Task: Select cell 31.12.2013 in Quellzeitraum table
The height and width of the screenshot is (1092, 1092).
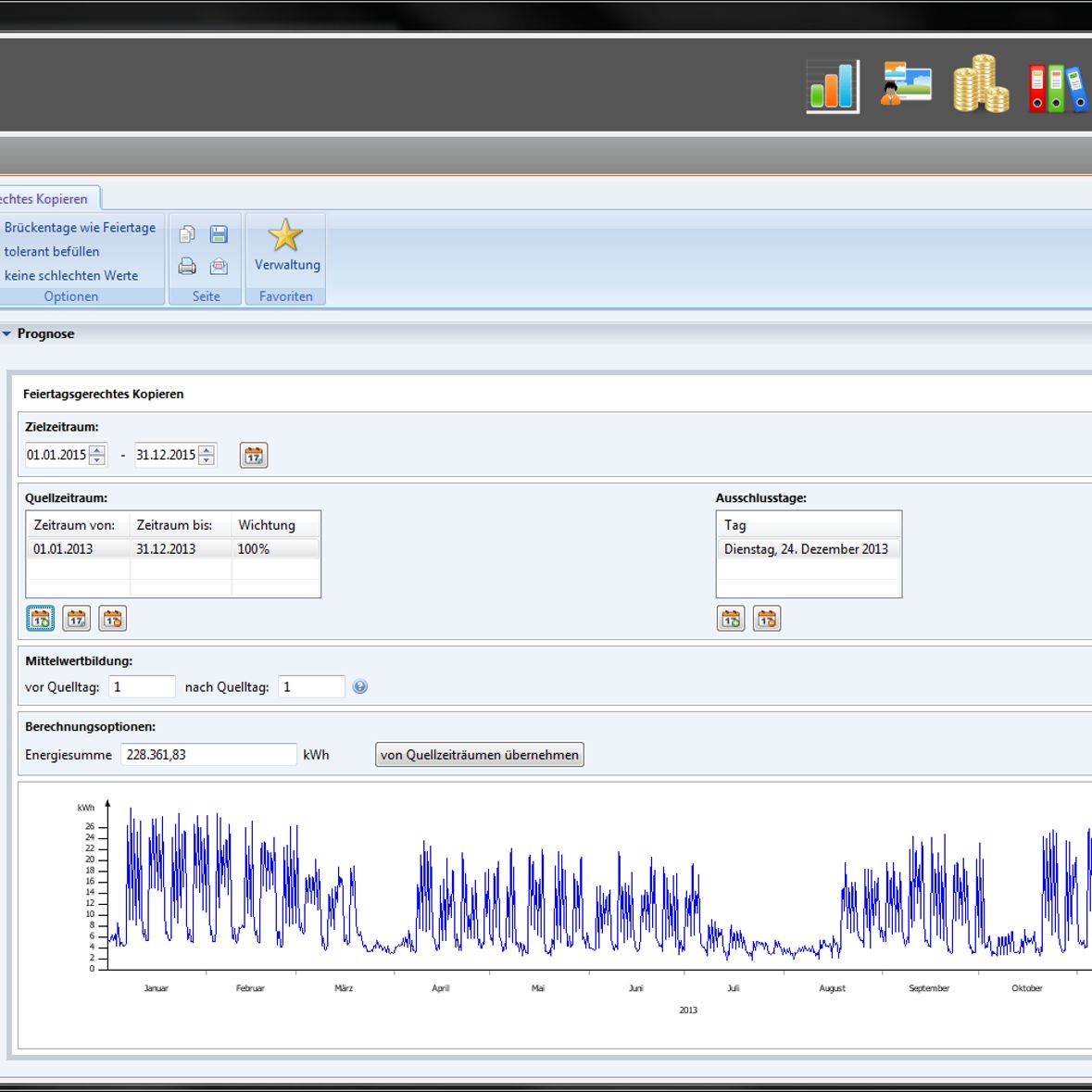Action: coord(181,549)
